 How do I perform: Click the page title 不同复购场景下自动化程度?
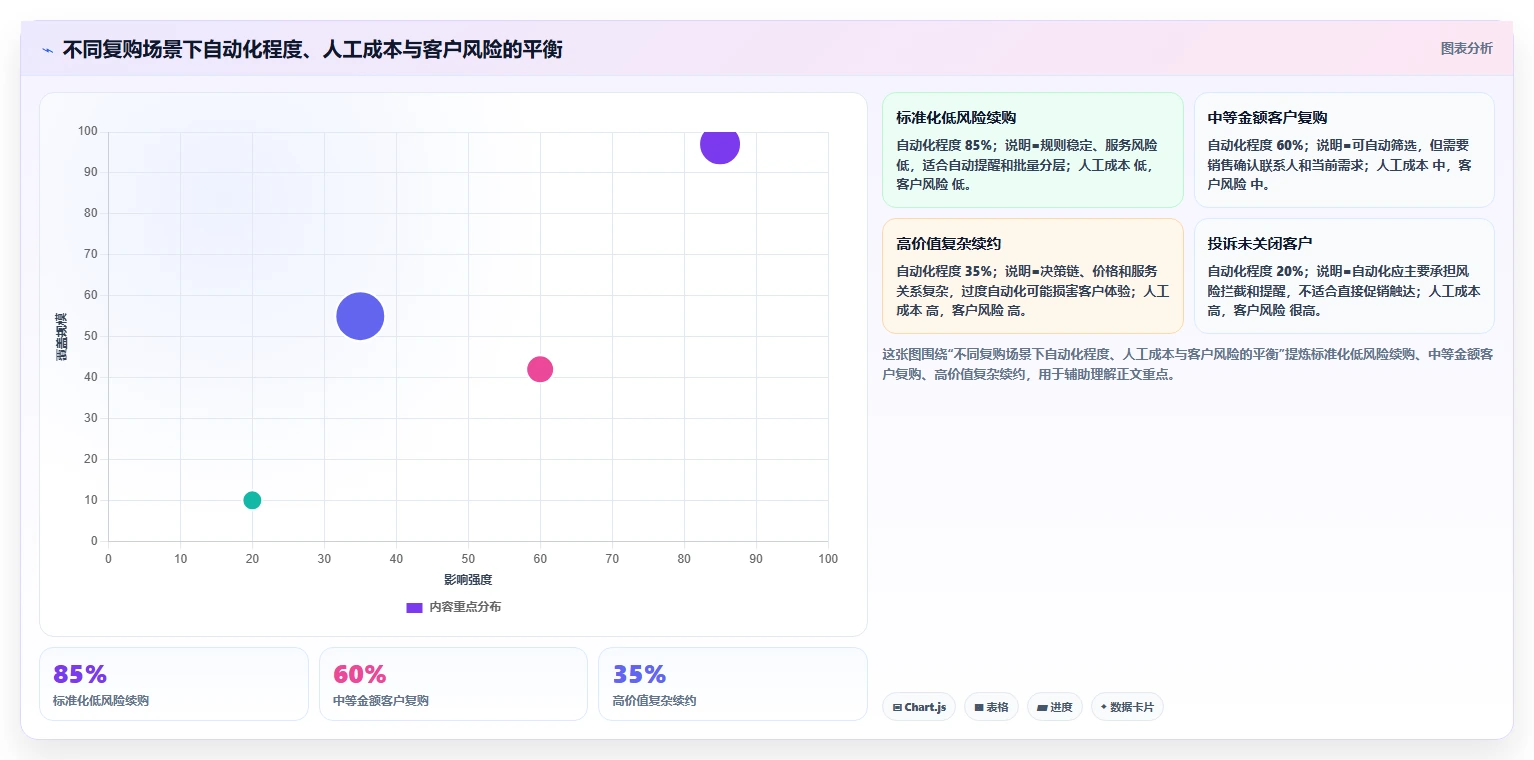click(x=312, y=50)
